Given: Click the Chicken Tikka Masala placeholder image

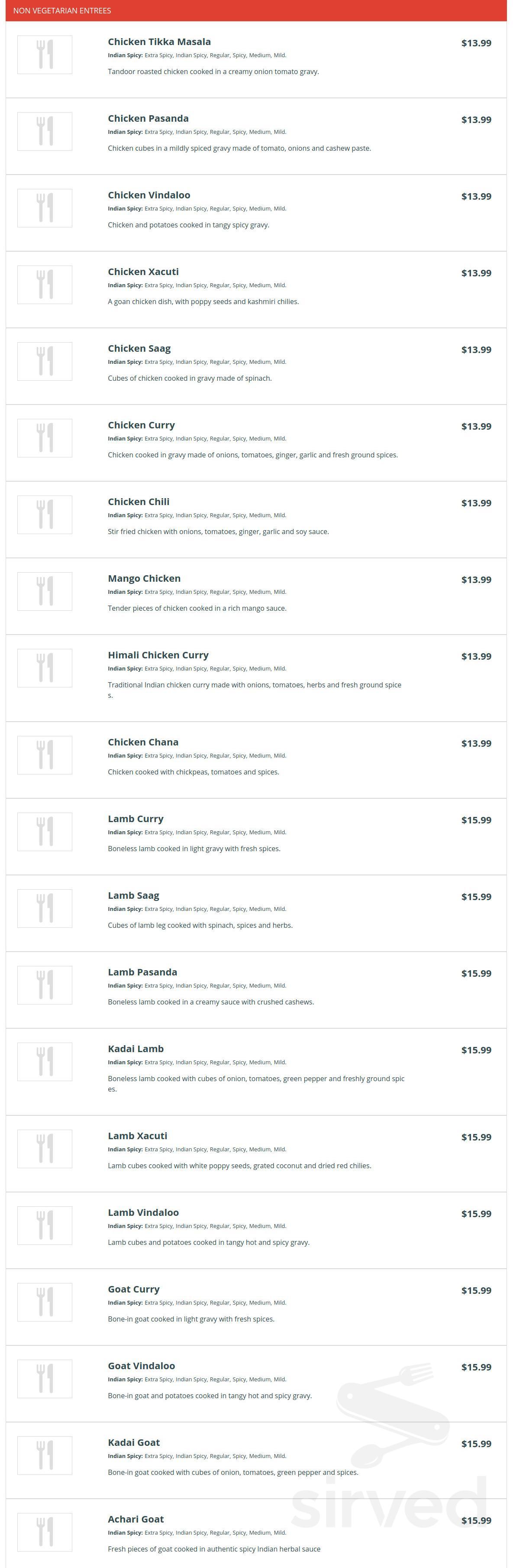Looking at the screenshot, I should [x=45, y=55].
